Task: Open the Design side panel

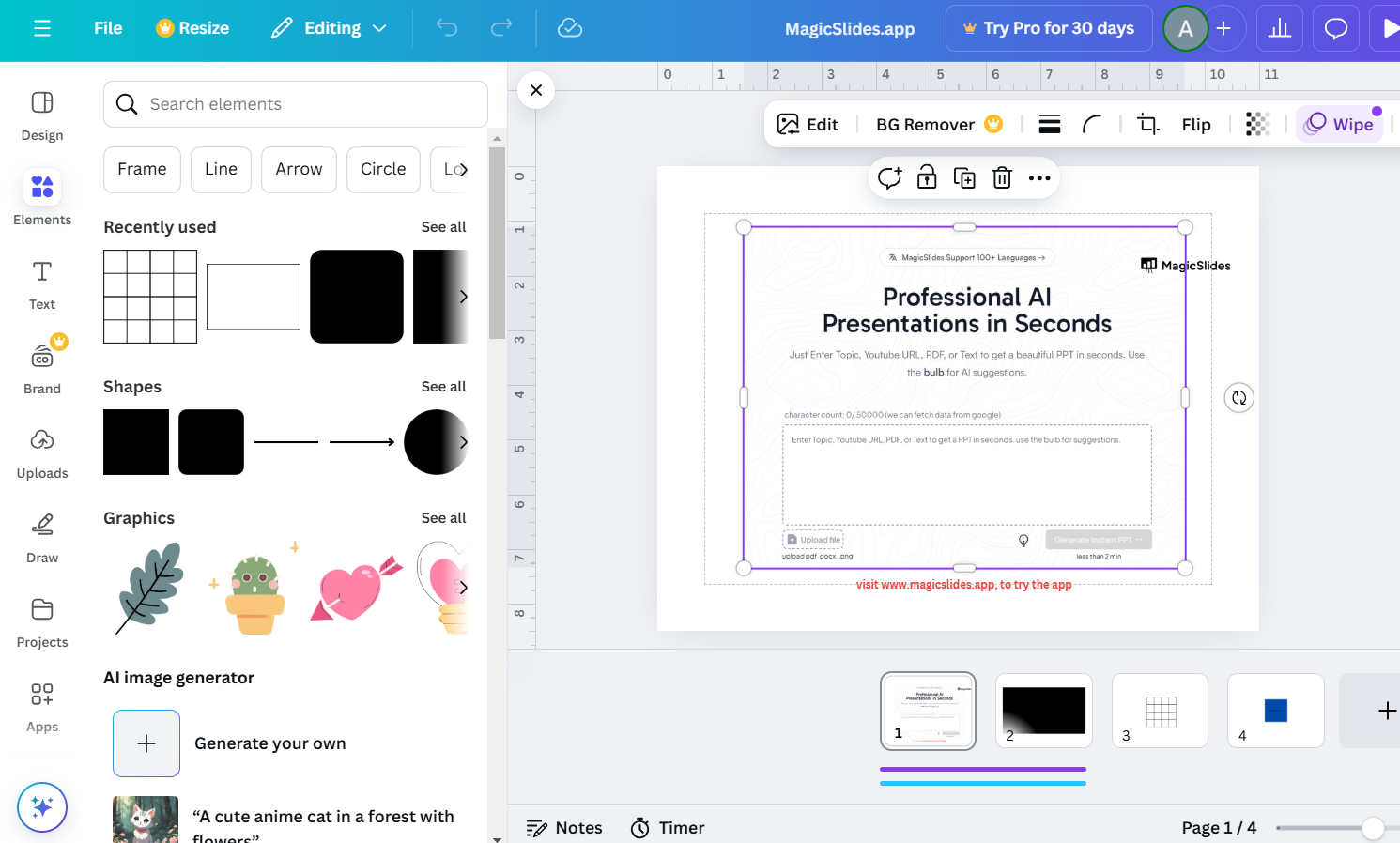Action: click(x=42, y=115)
